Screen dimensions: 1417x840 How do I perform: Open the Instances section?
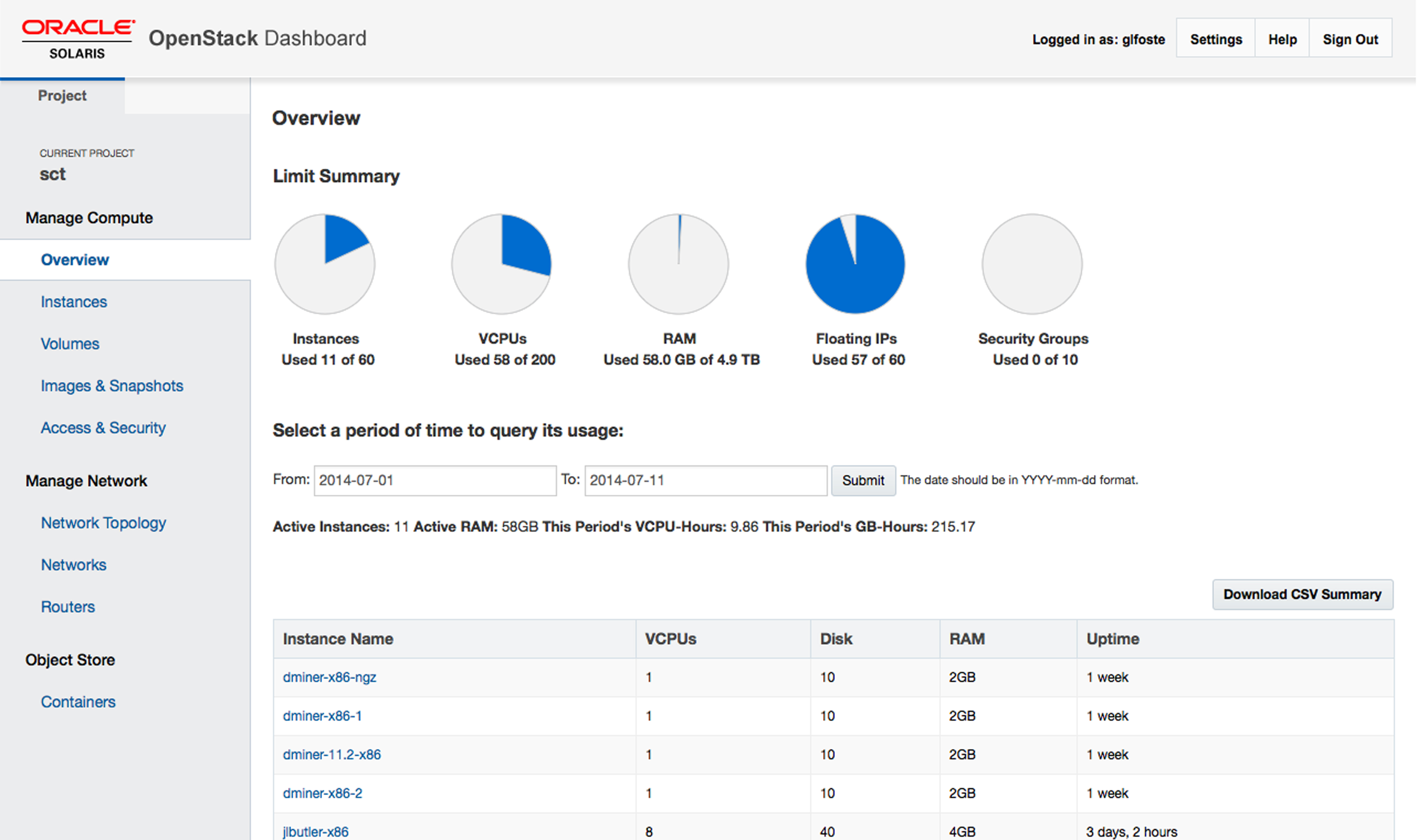pyautogui.click(x=73, y=301)
